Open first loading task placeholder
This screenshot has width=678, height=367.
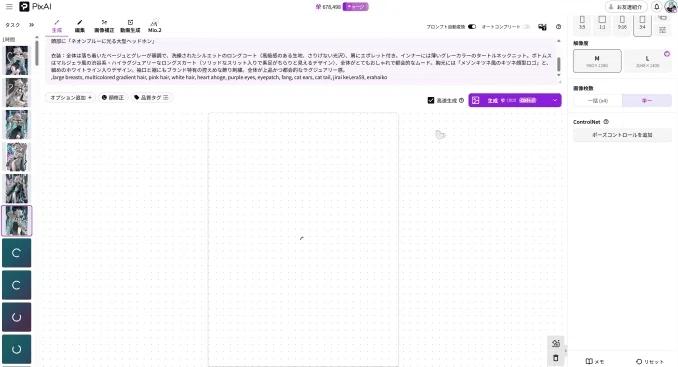click(x=16, y=253)
